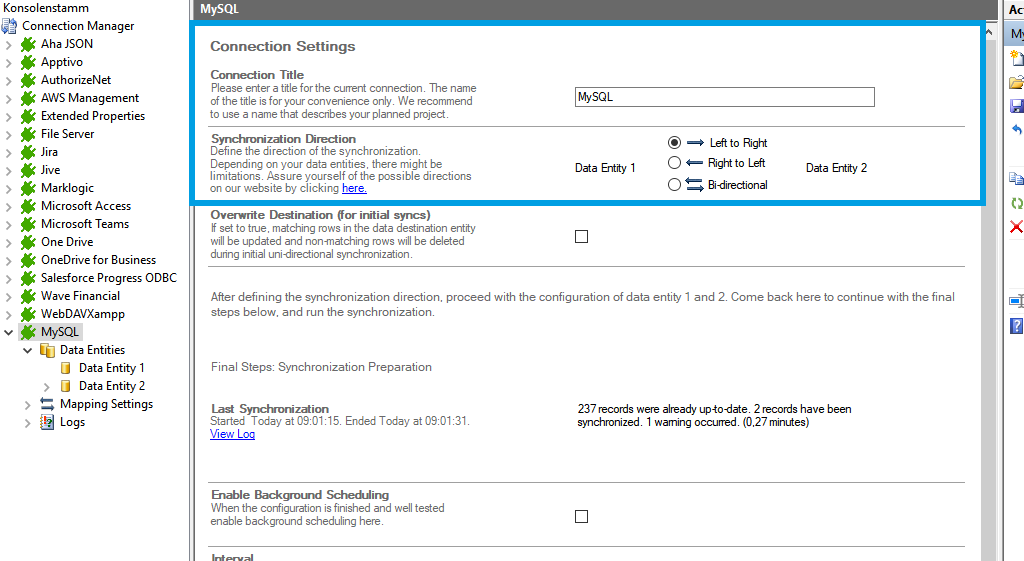This screenshot has width=1024, height=561.
Task: Click the Data Entity 1 database icon
Action: click(x=66, y=368)
